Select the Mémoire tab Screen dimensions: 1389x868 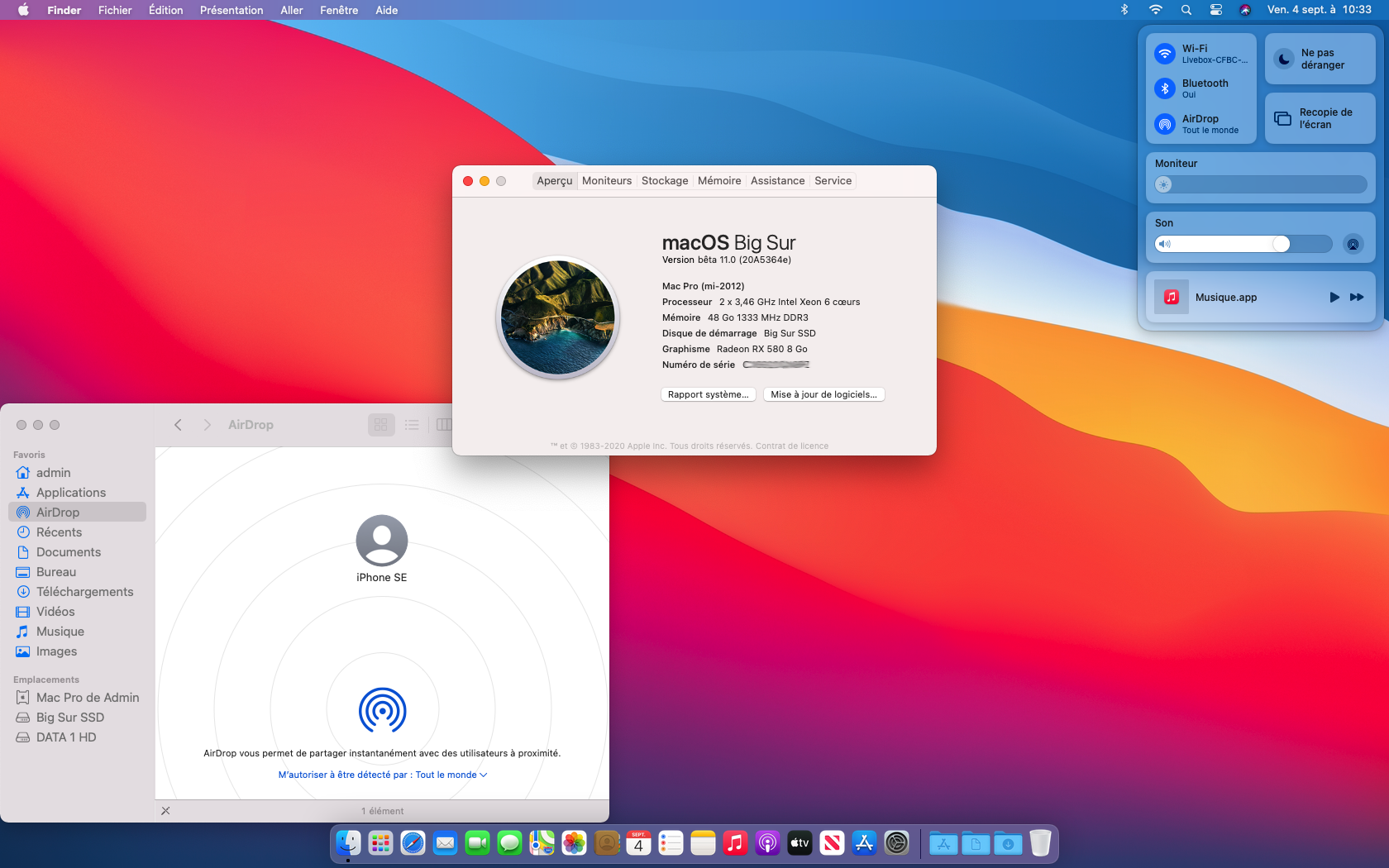click(719, 180)
